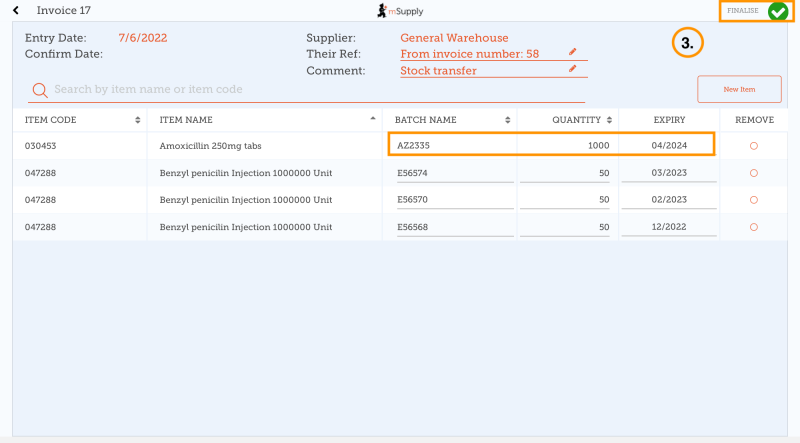Image resolution: width=800 pixels, height=443 pixels.
Task: Click the mSupply logo in header
Action: click(400, 11)
